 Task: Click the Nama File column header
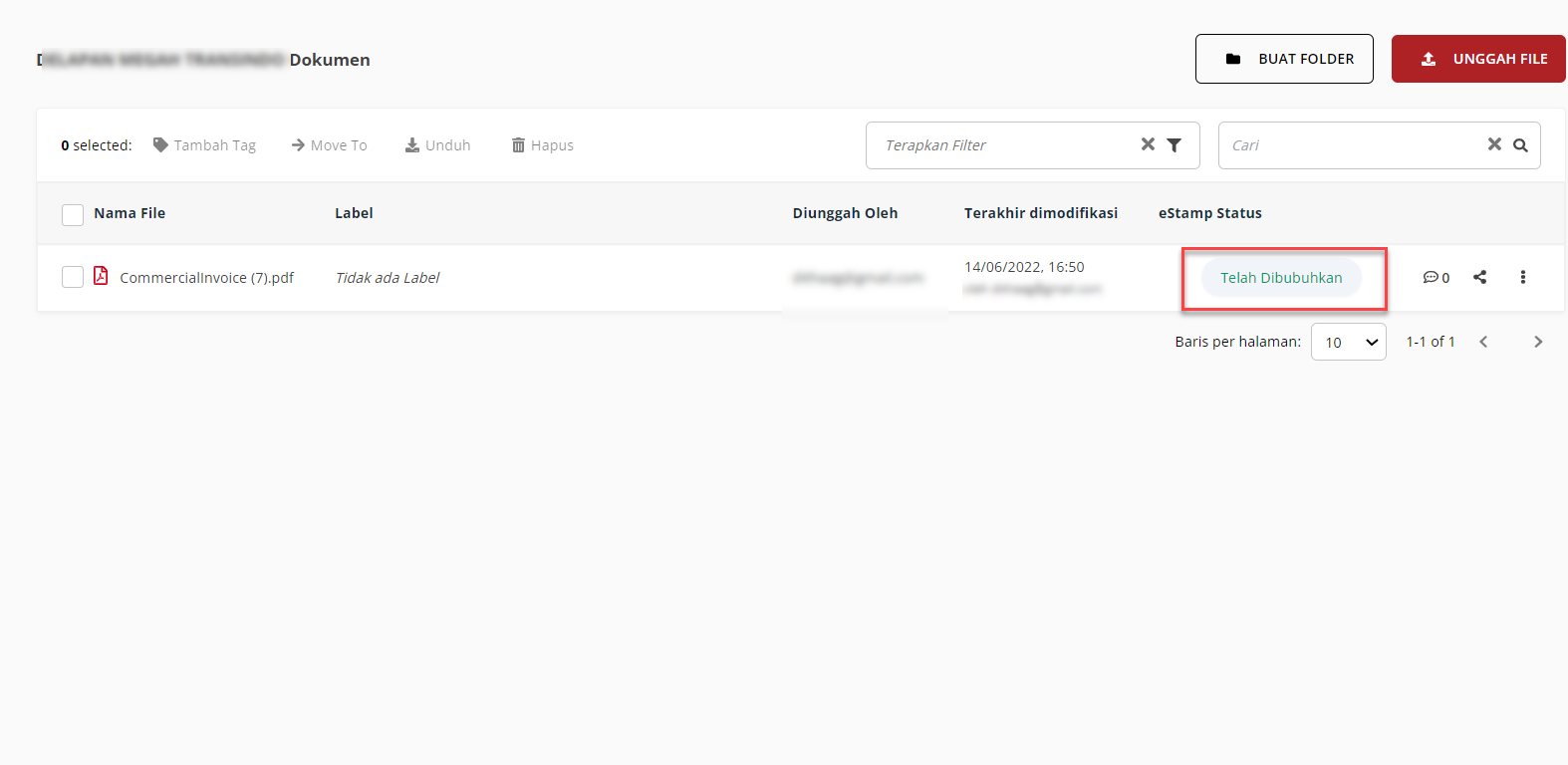coord(130,213)
